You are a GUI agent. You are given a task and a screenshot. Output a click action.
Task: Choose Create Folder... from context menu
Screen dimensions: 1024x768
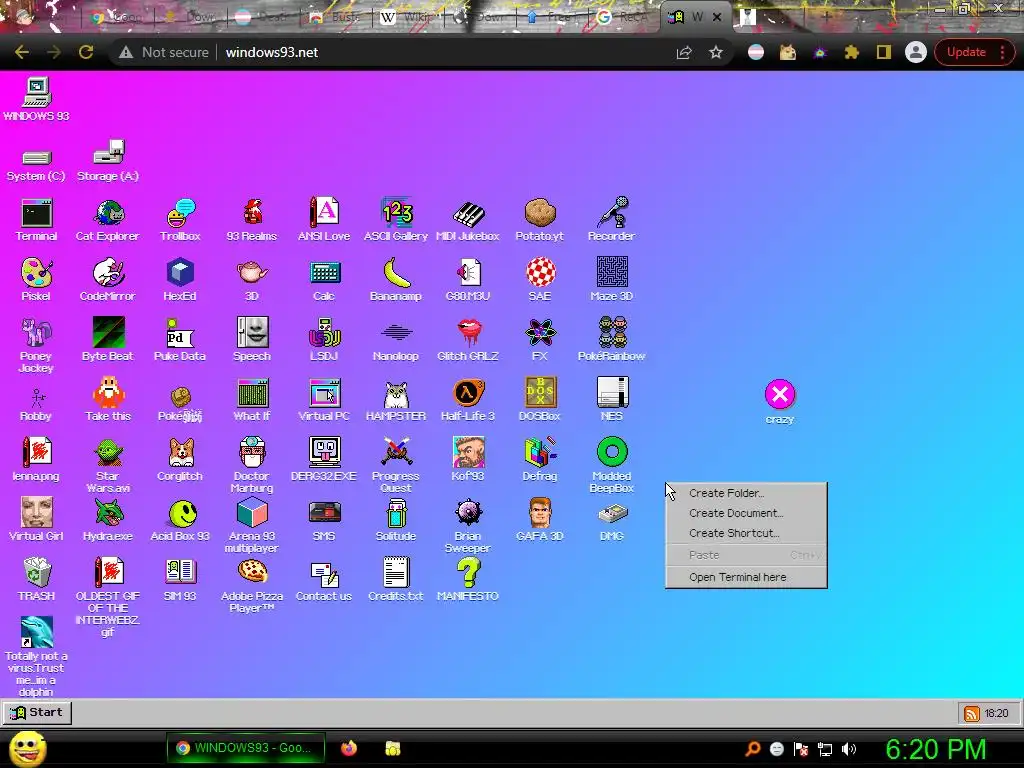point(746,493)
